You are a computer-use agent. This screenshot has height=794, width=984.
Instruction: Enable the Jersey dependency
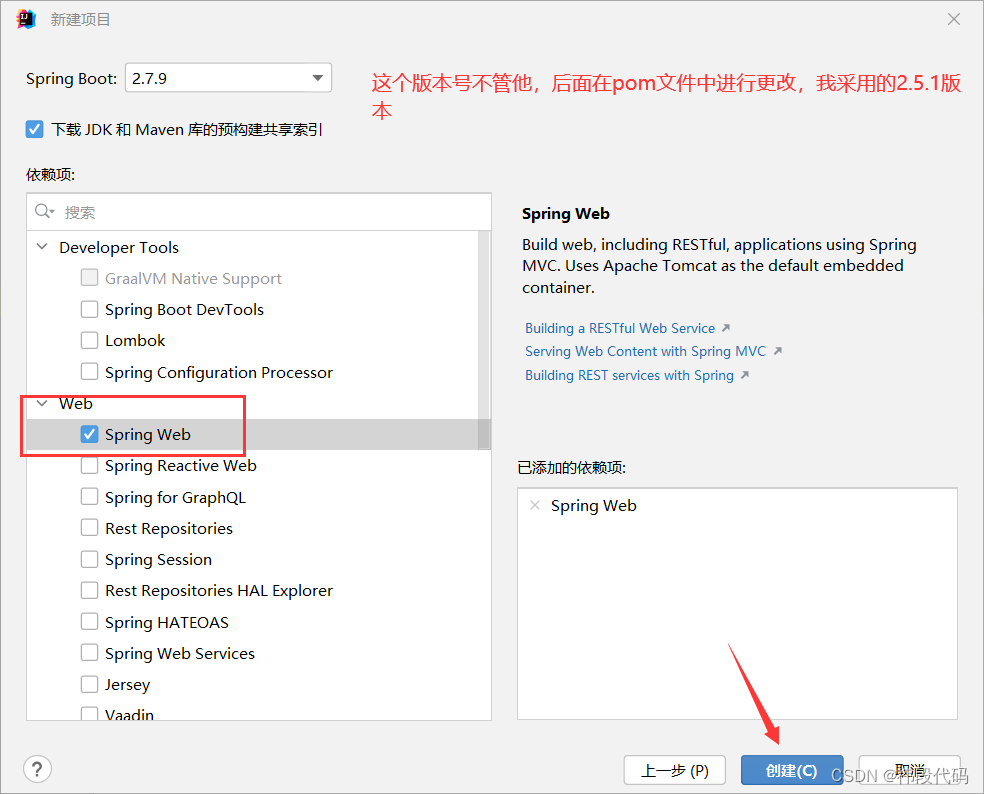[90, 684]
